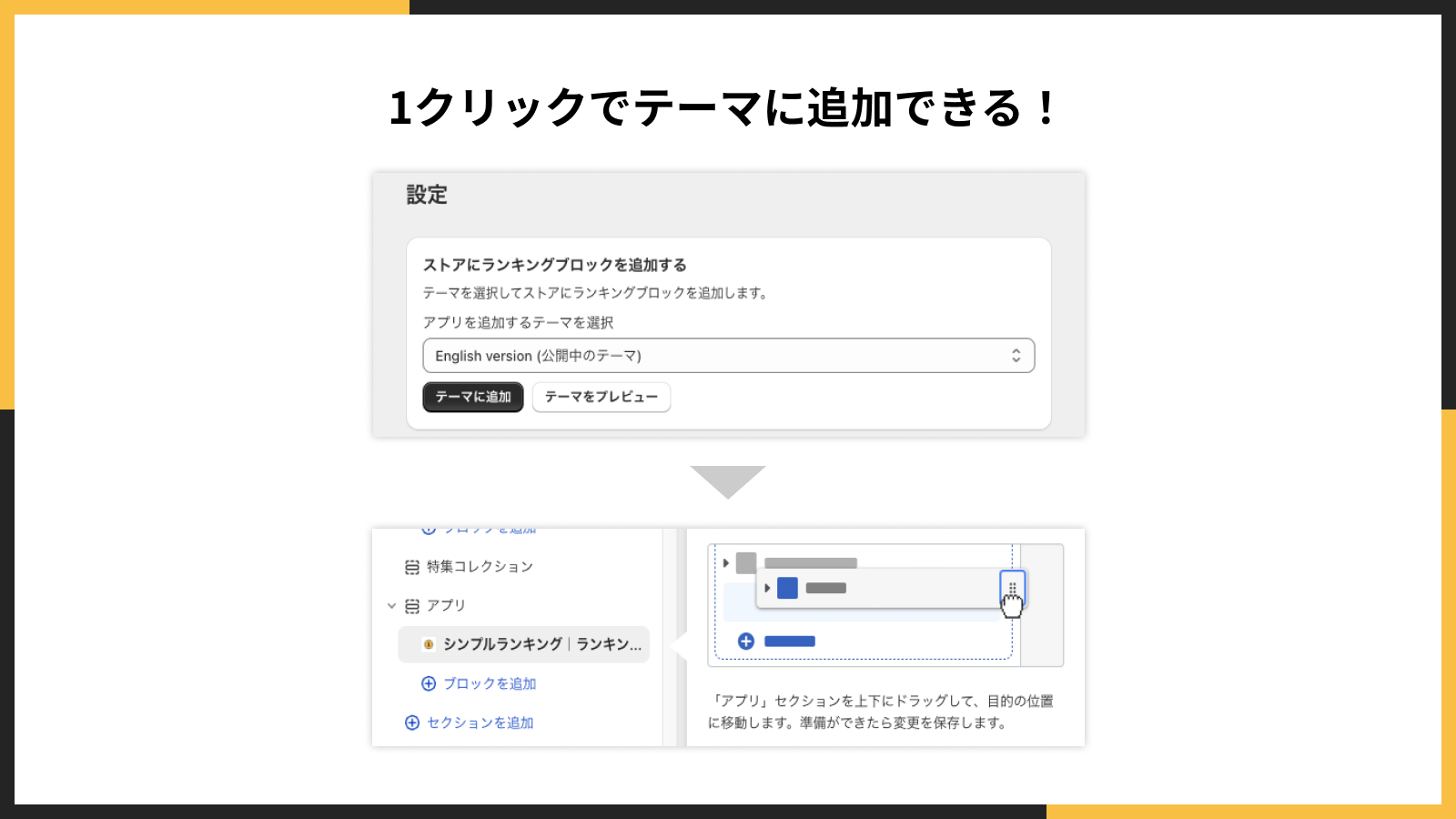Screen dimensions: 1456x819
Task: Click the stepper arrows in theme dropdown
Action: click(1016, 356)
